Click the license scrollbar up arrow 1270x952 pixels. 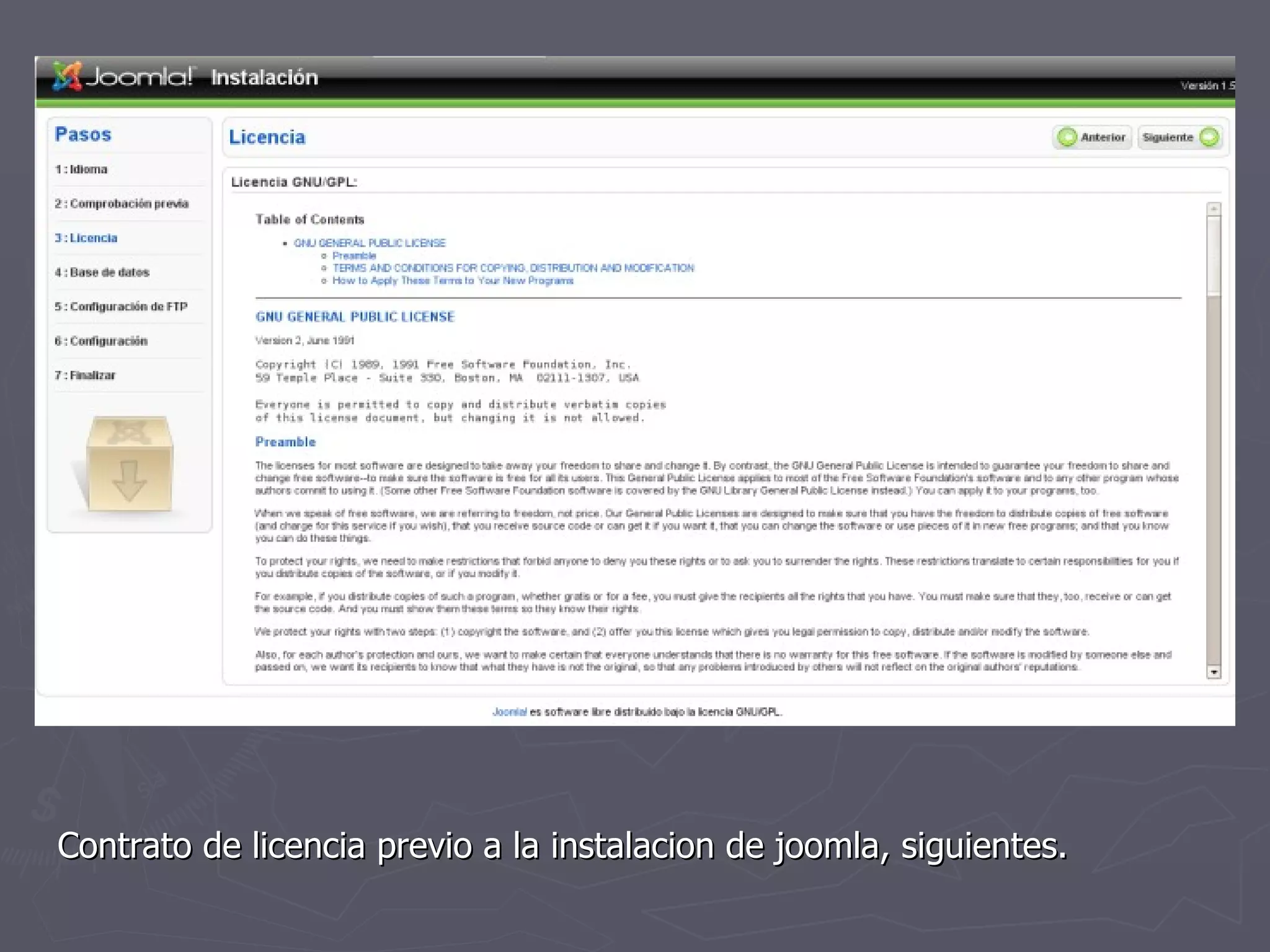(1214, 209)
